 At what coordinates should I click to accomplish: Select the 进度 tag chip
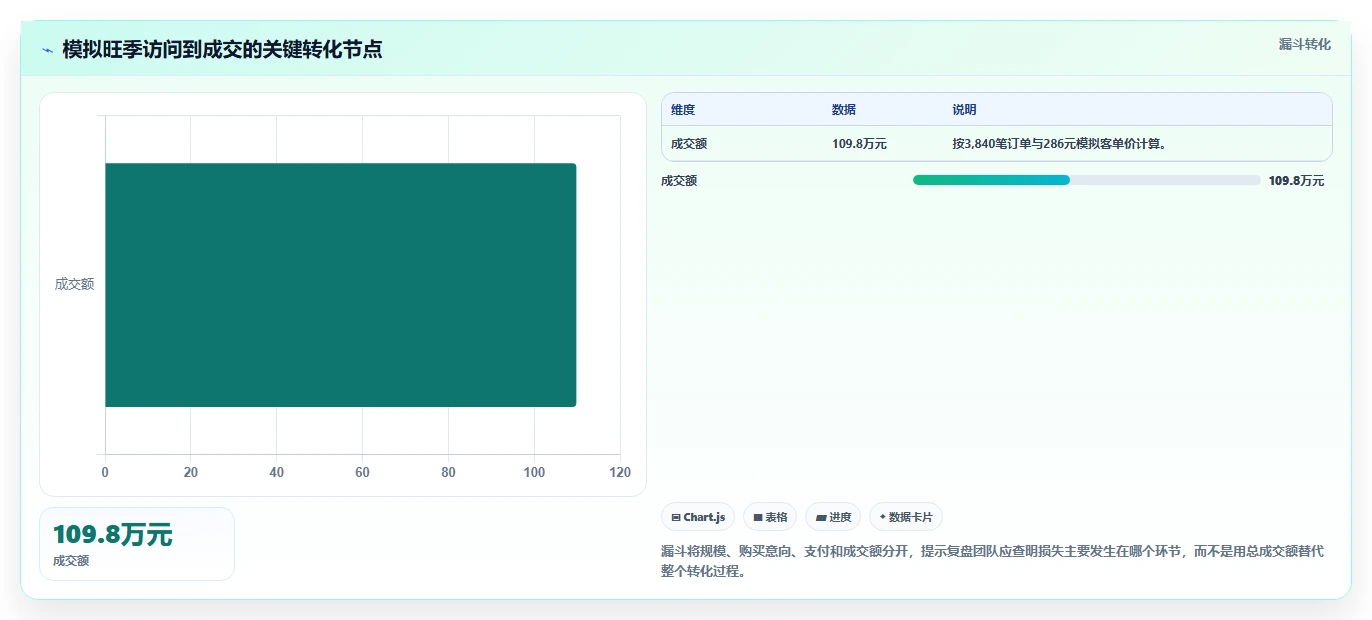(x=833, y=517)
